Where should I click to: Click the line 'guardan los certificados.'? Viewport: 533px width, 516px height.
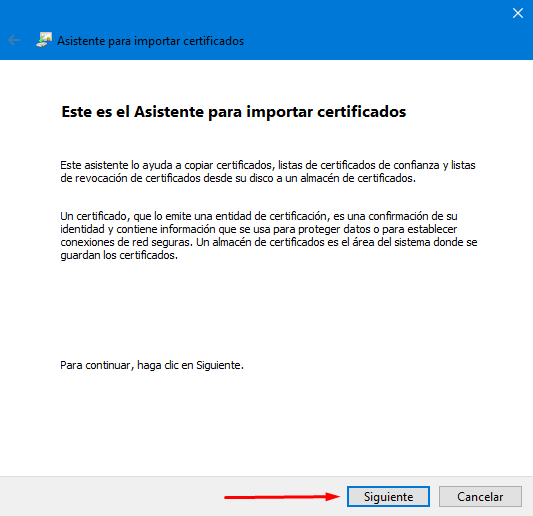tap(119, 255)
